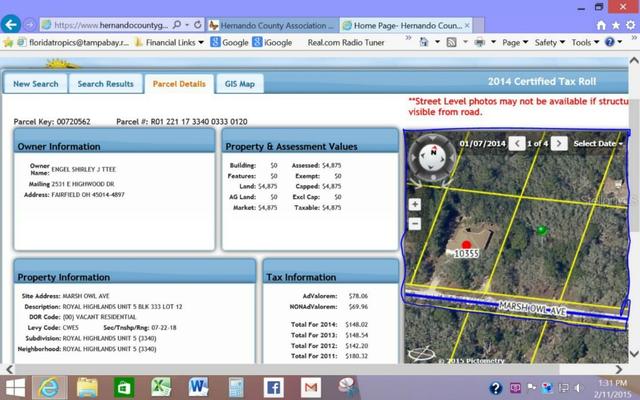Zoom in on the aerial map
Viewport: 640px width, 400px height.
coord(415,204)
